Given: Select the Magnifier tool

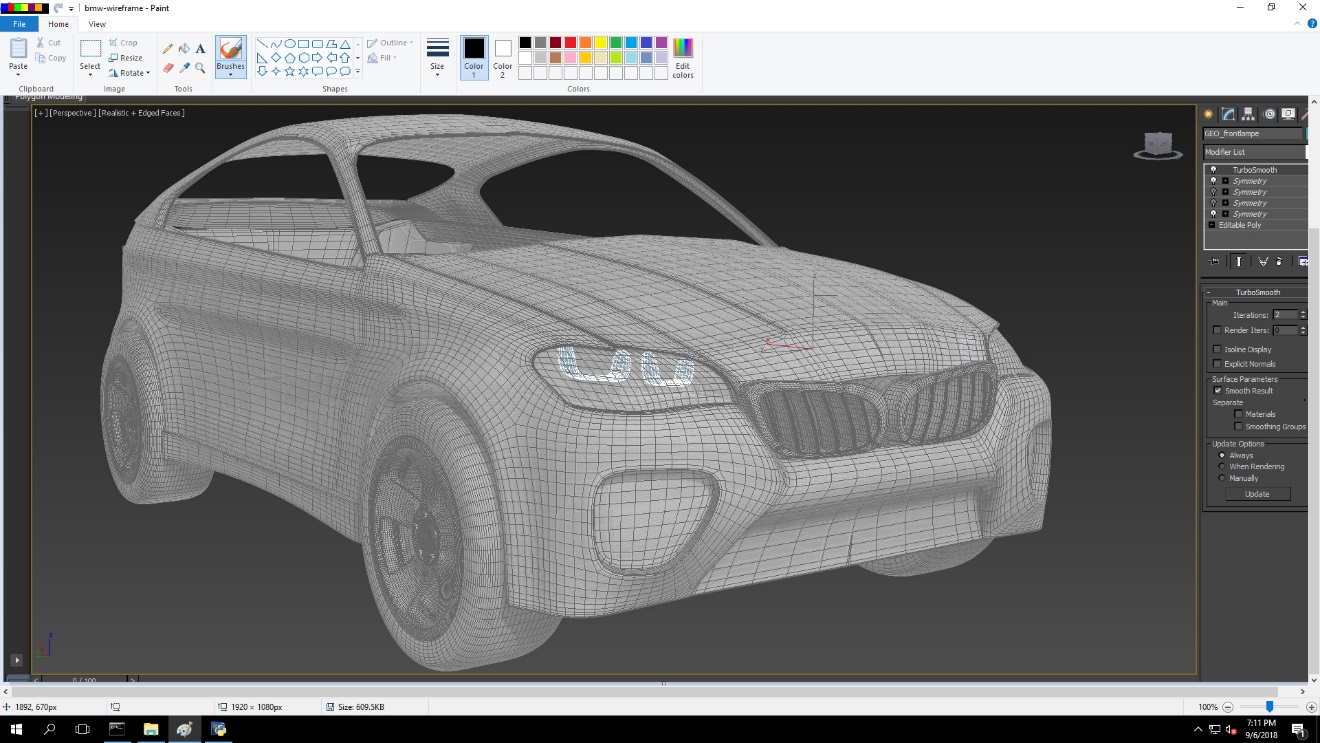Looking at the screenshot, I should coord(200,68).
